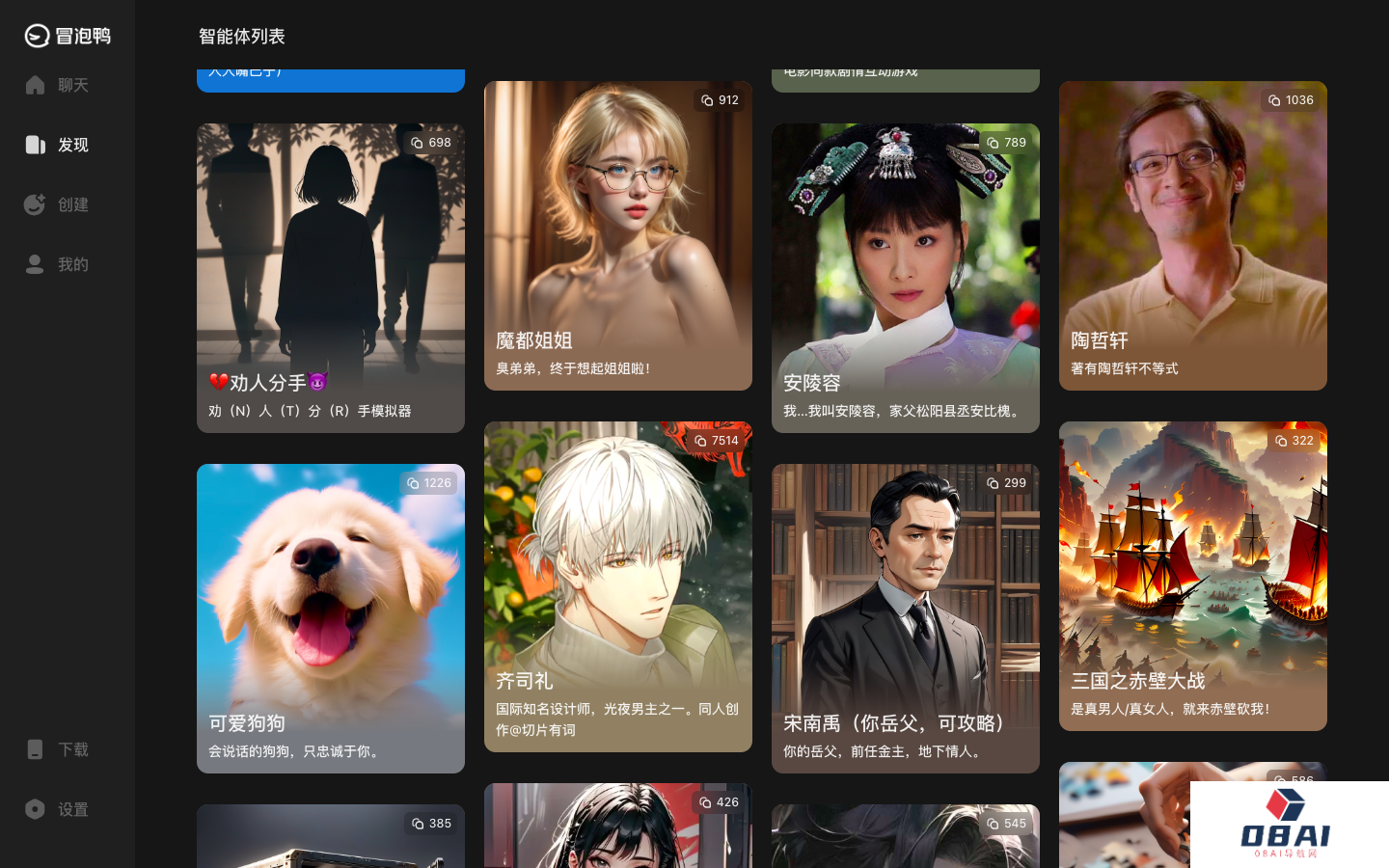Viewport: 1389px width, 868px height.
Task: Click the 1226 chat count badge
Action: click(428, 483)
